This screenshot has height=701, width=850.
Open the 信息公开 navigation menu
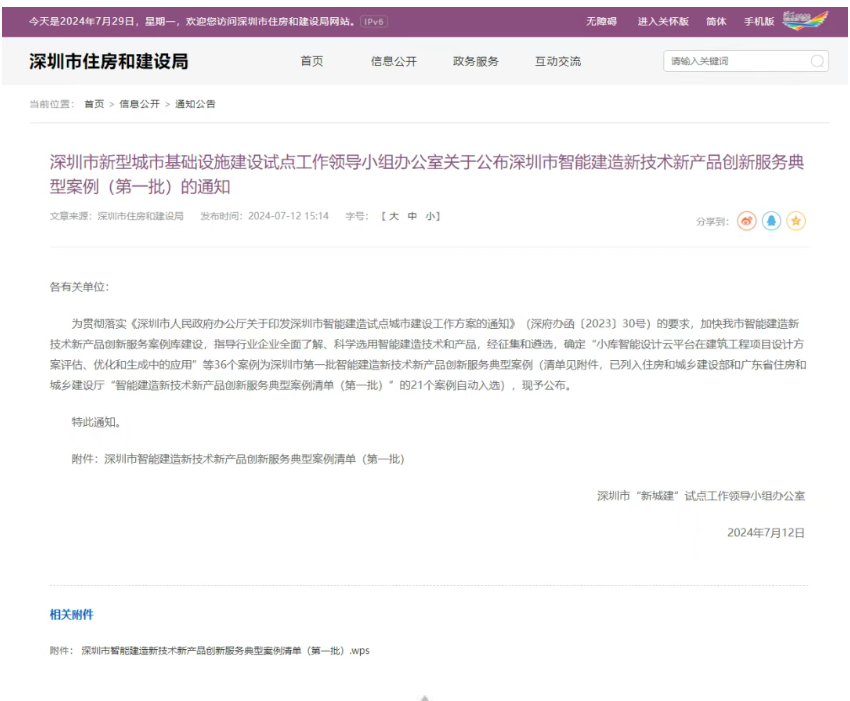[x=394, y=62]
